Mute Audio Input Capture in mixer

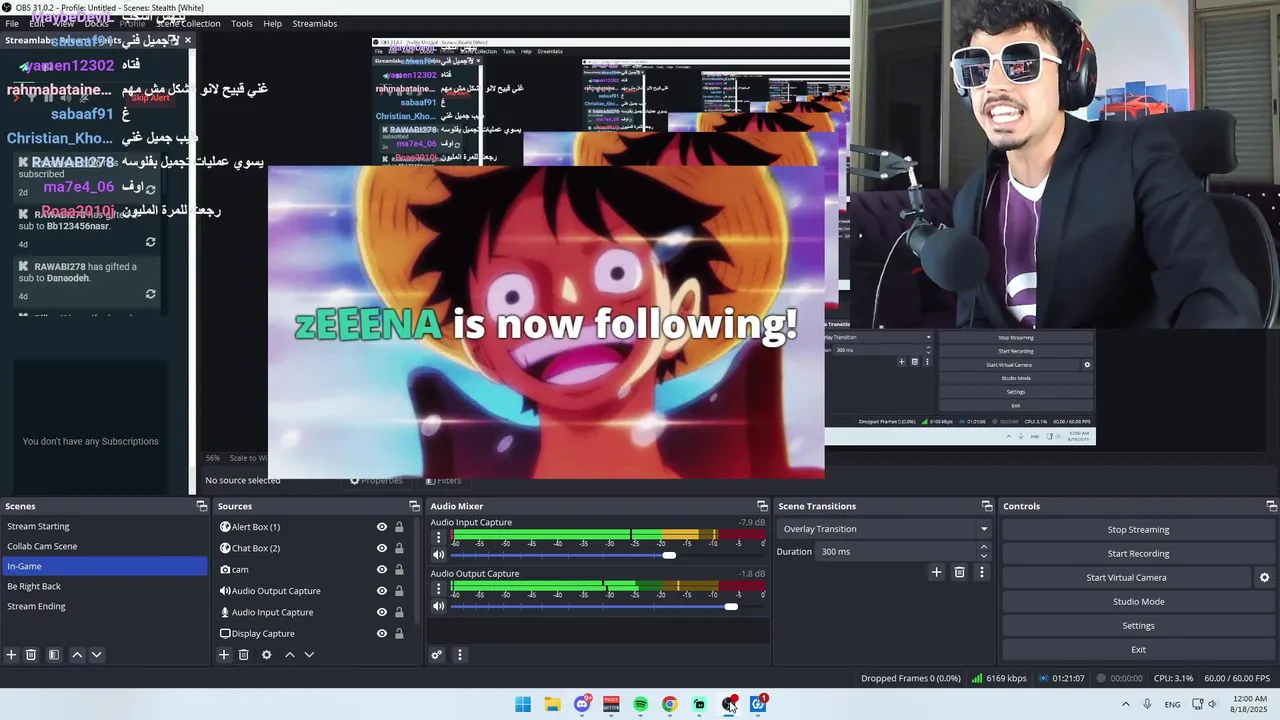(x=438, y=555)
